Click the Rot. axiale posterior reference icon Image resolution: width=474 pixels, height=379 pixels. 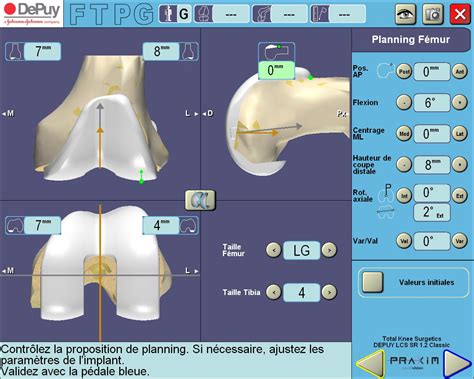coord(386,193)
